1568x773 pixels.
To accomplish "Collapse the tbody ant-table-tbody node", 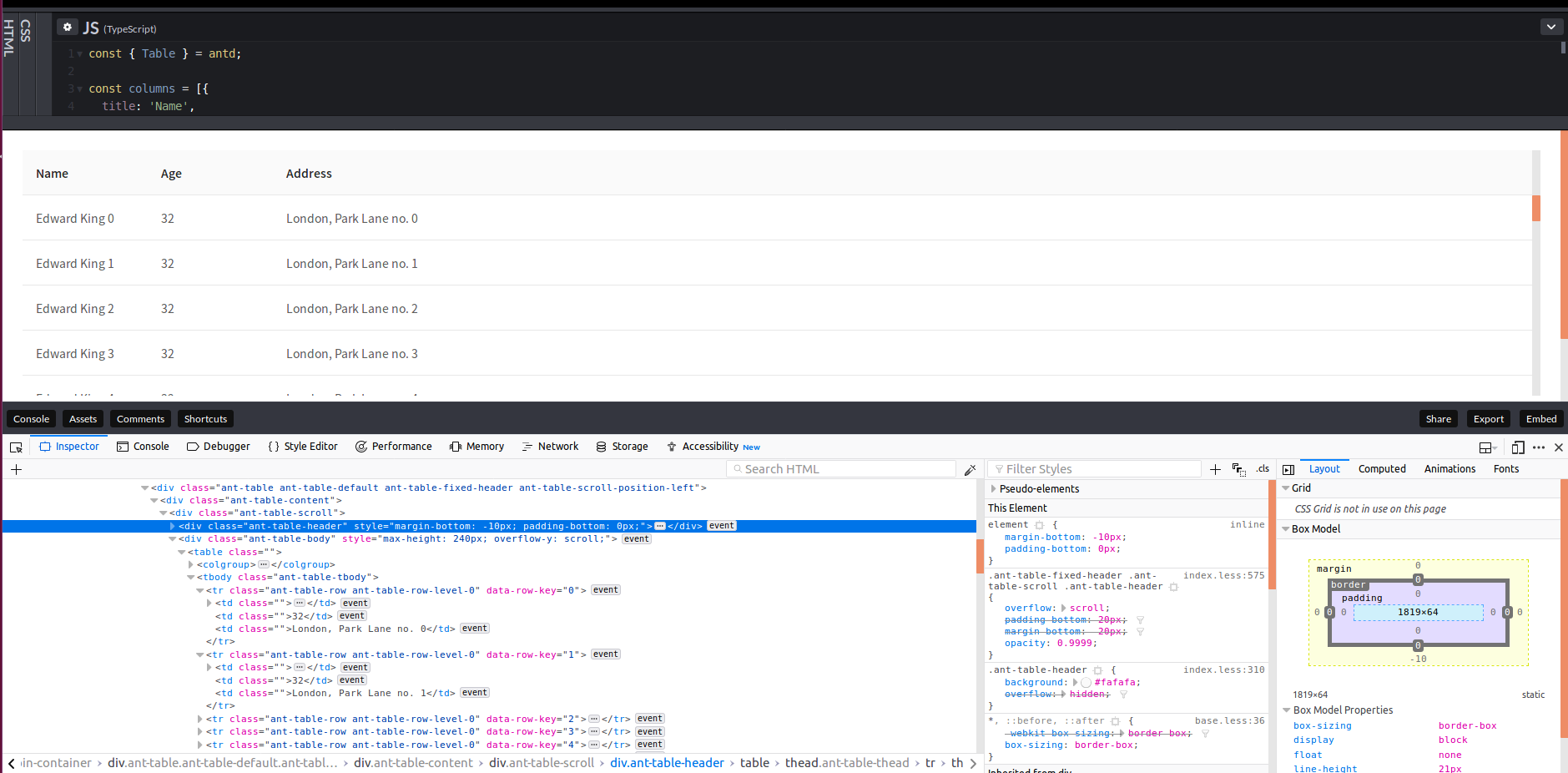I will (x=191, y=578).
